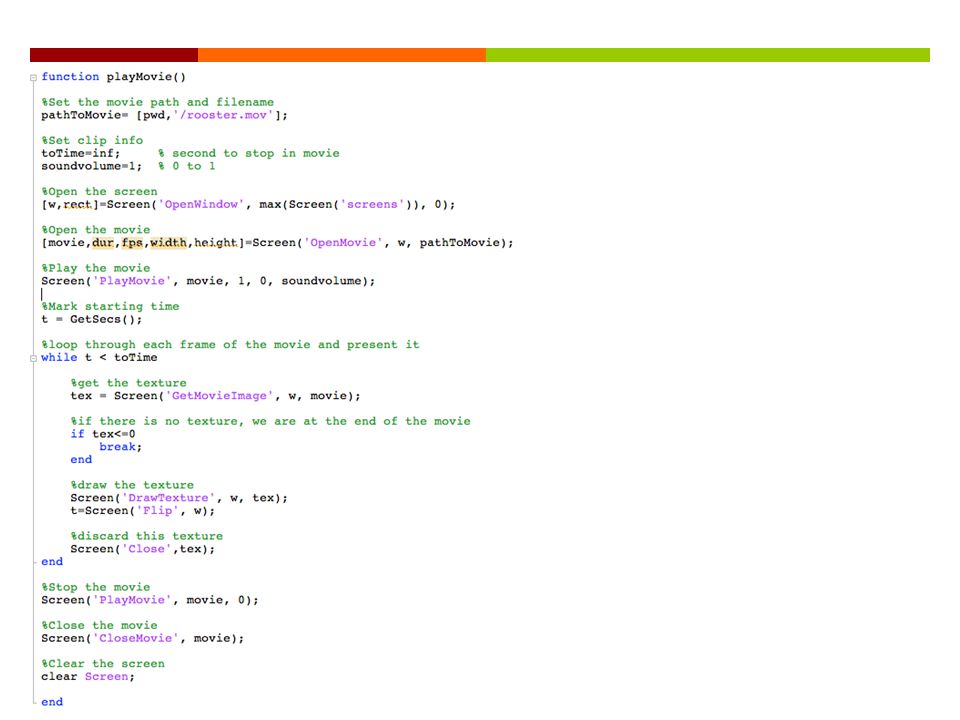Image resolution: width=960 pixels, height=720 pixels.
Task: Click 'movie, 0);' in the stop PlayMovie call
Action: 222,600
